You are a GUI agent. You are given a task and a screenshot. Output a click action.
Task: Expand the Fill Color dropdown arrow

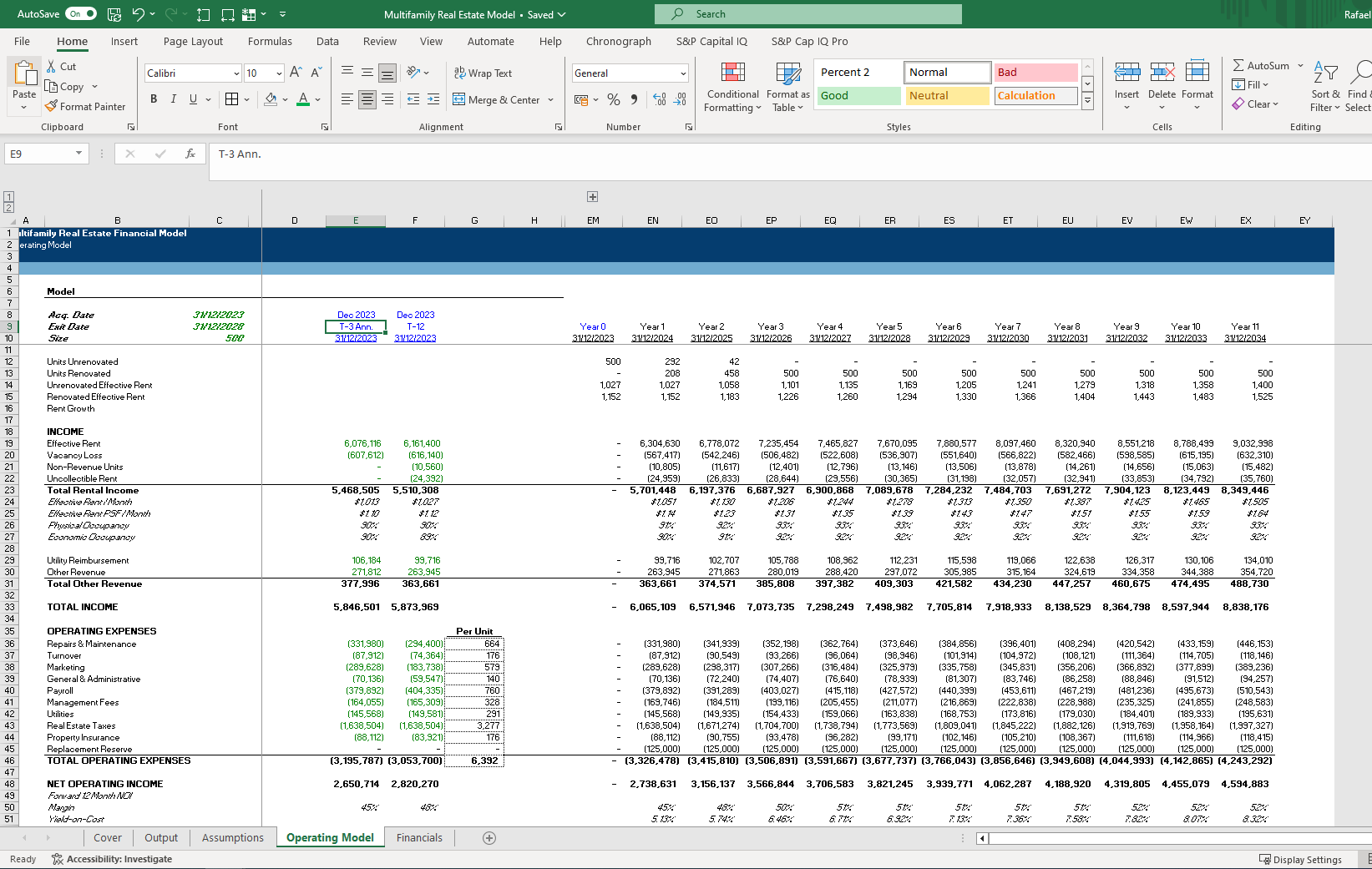pyautogui.click(x=284, y=99)
